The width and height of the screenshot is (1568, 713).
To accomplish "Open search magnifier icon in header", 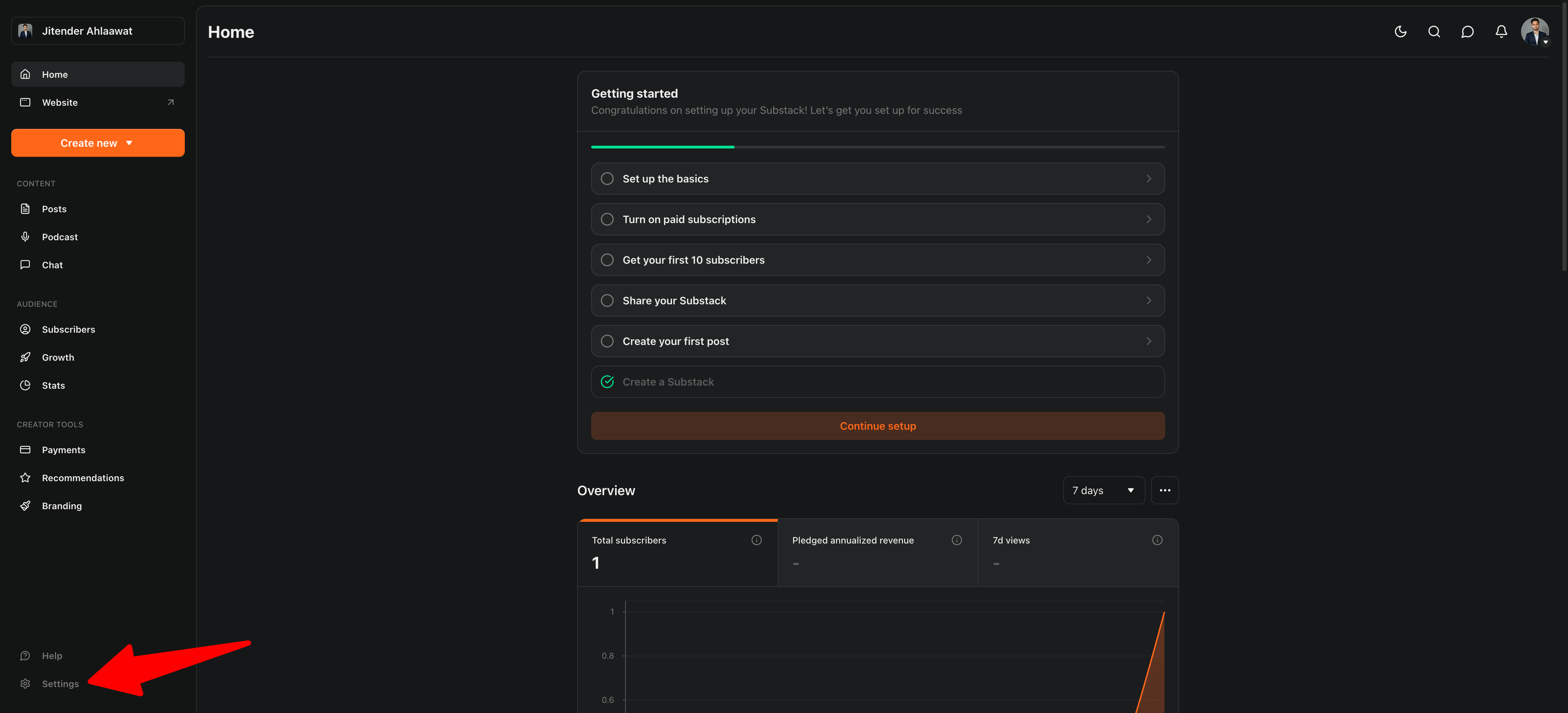I will click(1434, 32).
